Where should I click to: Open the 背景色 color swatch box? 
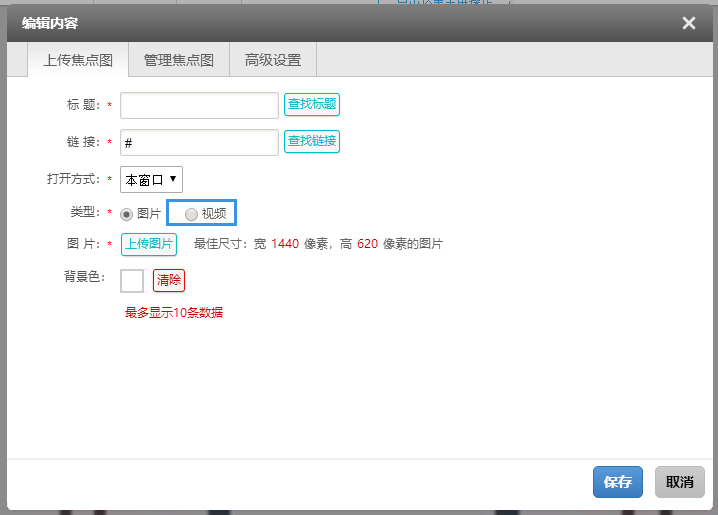[x=132, y=281]
